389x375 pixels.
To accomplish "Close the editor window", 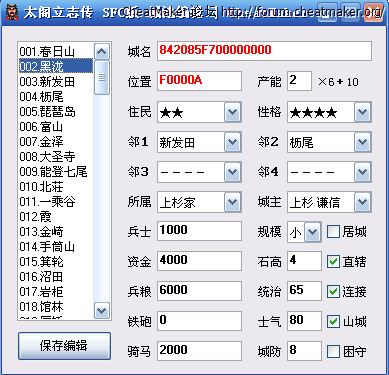I will 373,12.
